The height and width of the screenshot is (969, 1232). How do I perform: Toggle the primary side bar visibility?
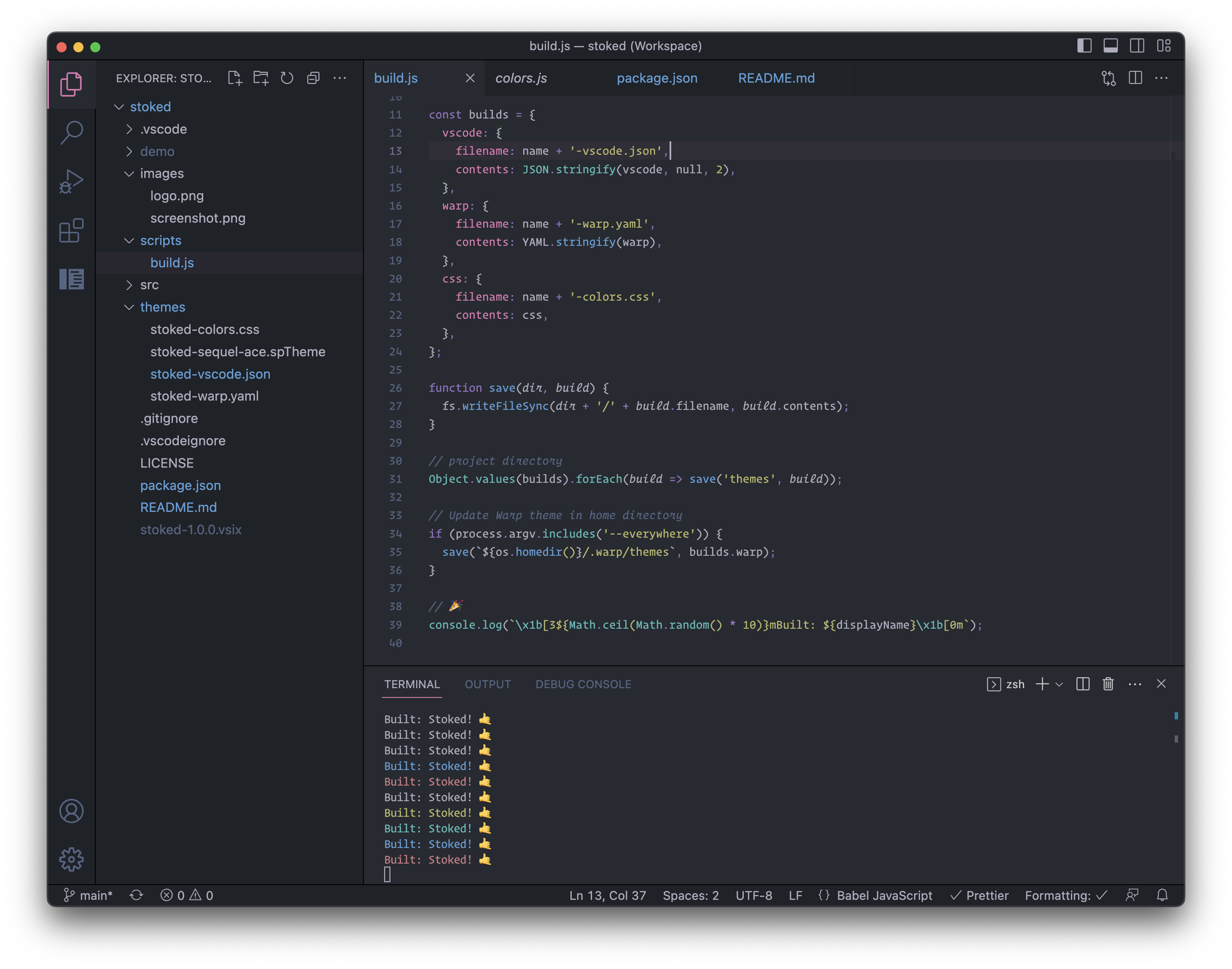click(x=1084, y=46)
